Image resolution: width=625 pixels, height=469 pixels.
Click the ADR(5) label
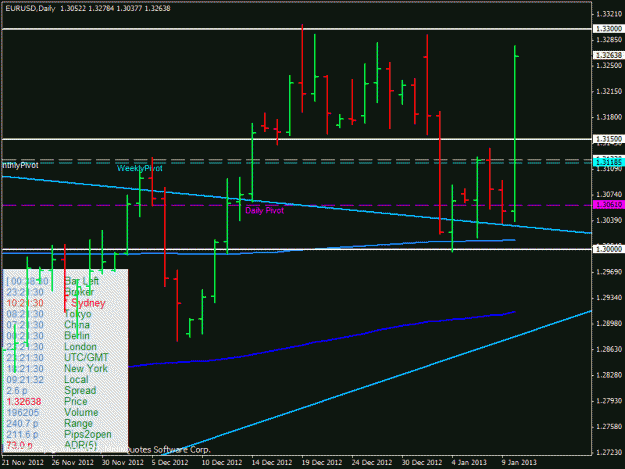[x=81, y=445]
